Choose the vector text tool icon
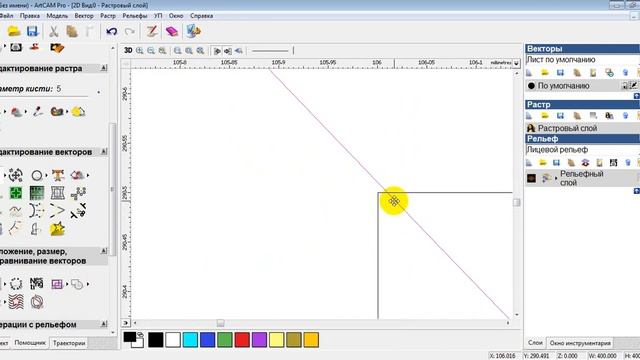Screen dimensions: 640x360 point(58,176)
